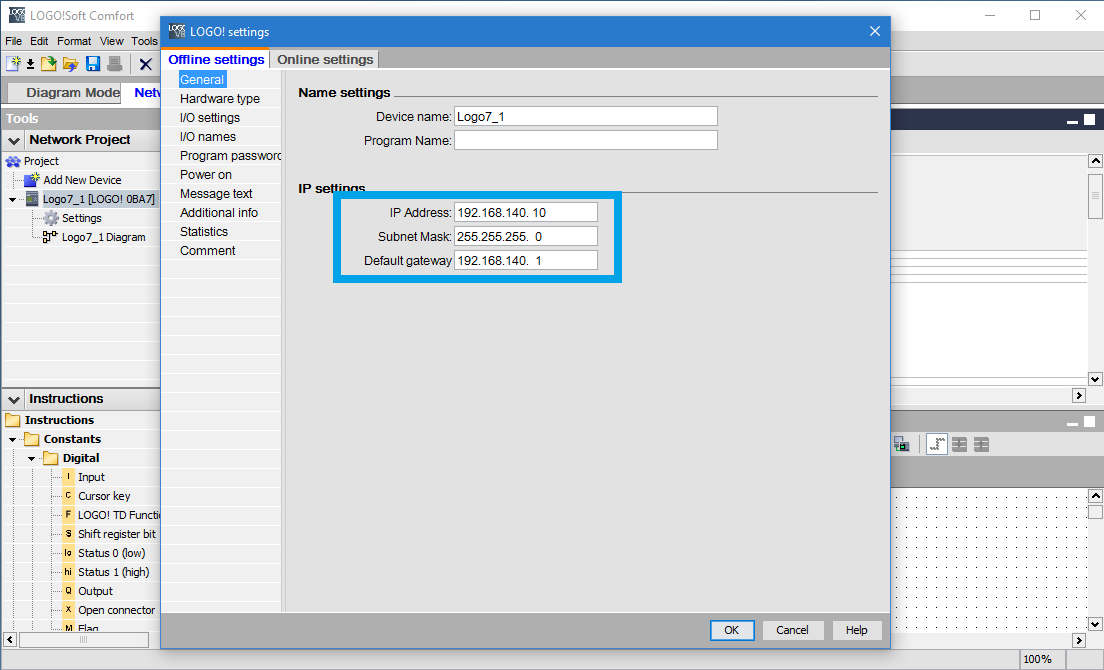Click the Default gateway field
This screenshot has height=670, width=1104.
pyautogui.click(x=526, y=260)
